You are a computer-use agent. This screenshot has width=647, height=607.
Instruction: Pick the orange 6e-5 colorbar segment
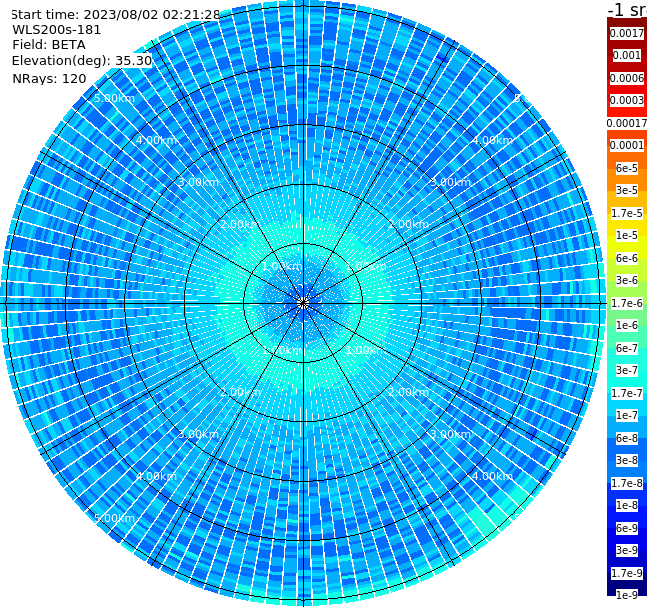627,168
